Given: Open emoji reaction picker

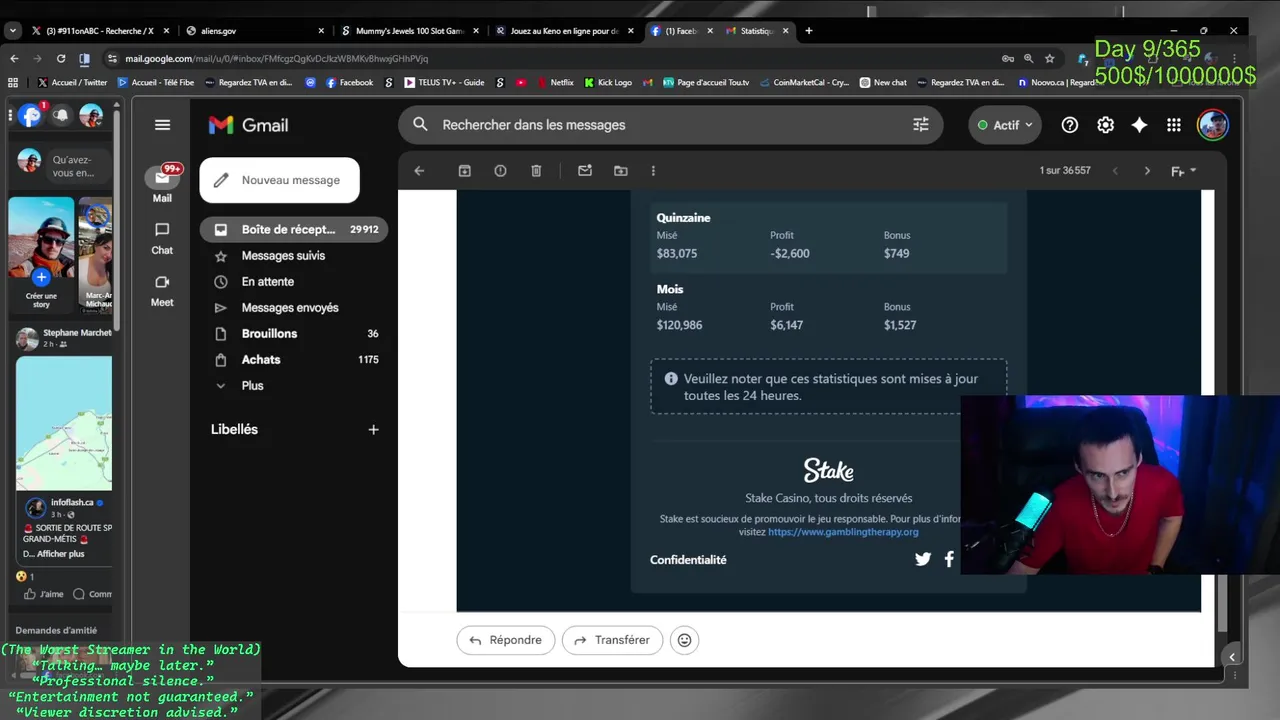Looking at the screenshot, I should tap(684, 640).
